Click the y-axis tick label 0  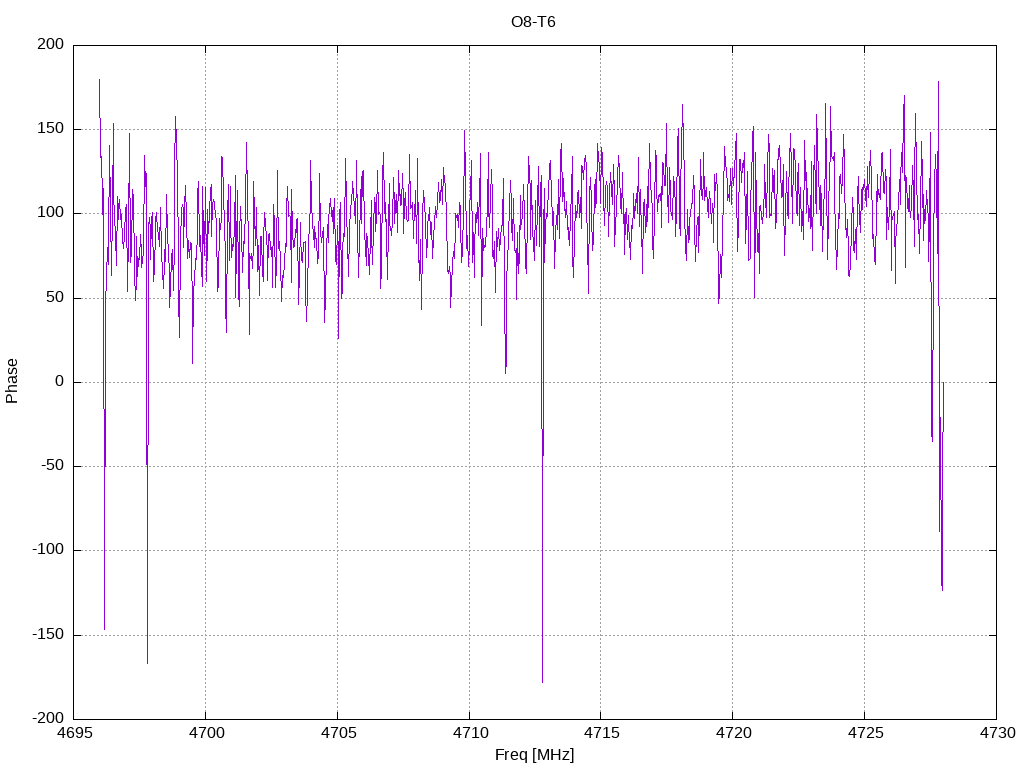coord(60,381)
